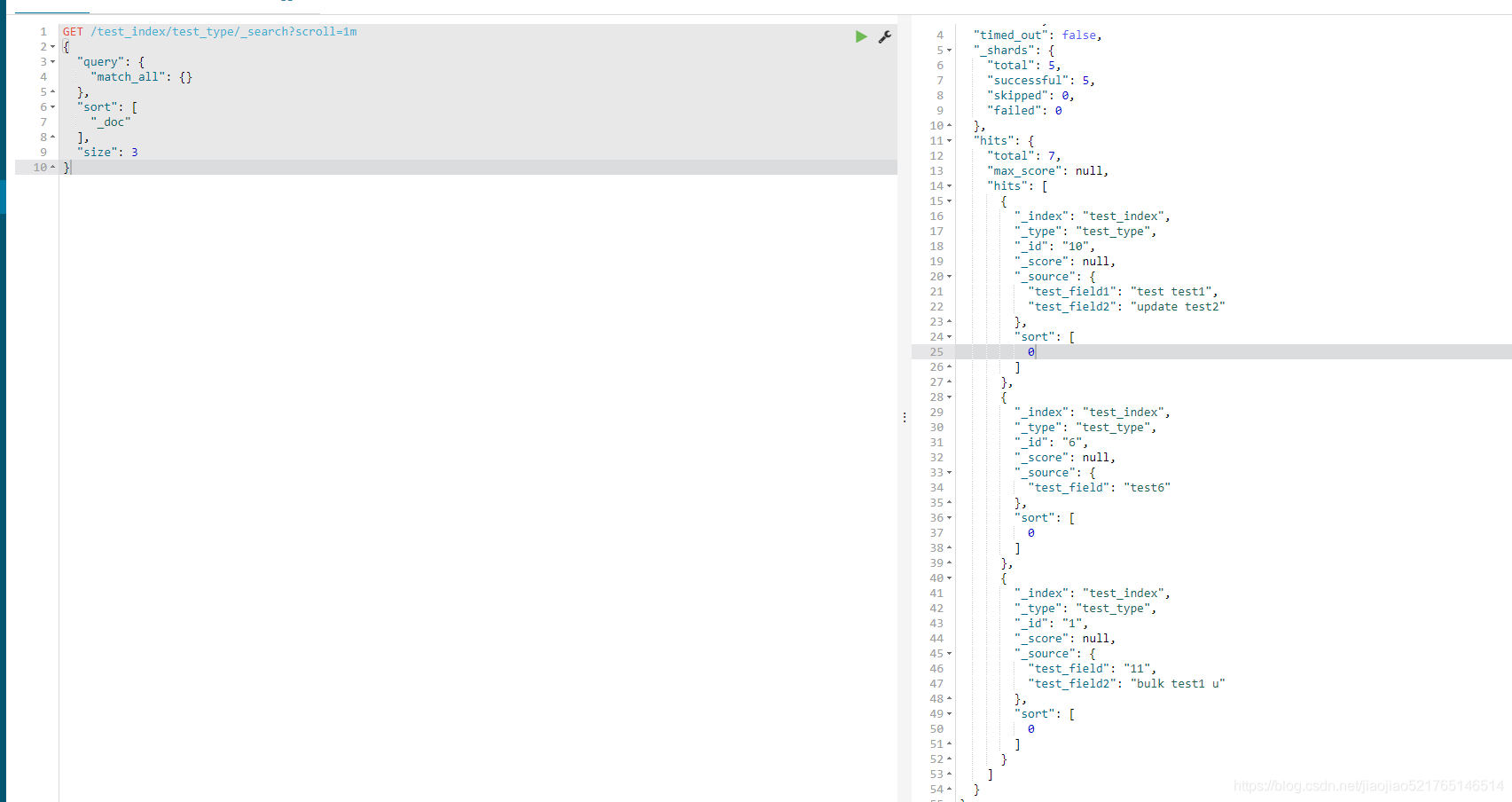Collapse "_source" block at response line 33
The width and height of the screenshot is (1512, 802).
(950, 472)
